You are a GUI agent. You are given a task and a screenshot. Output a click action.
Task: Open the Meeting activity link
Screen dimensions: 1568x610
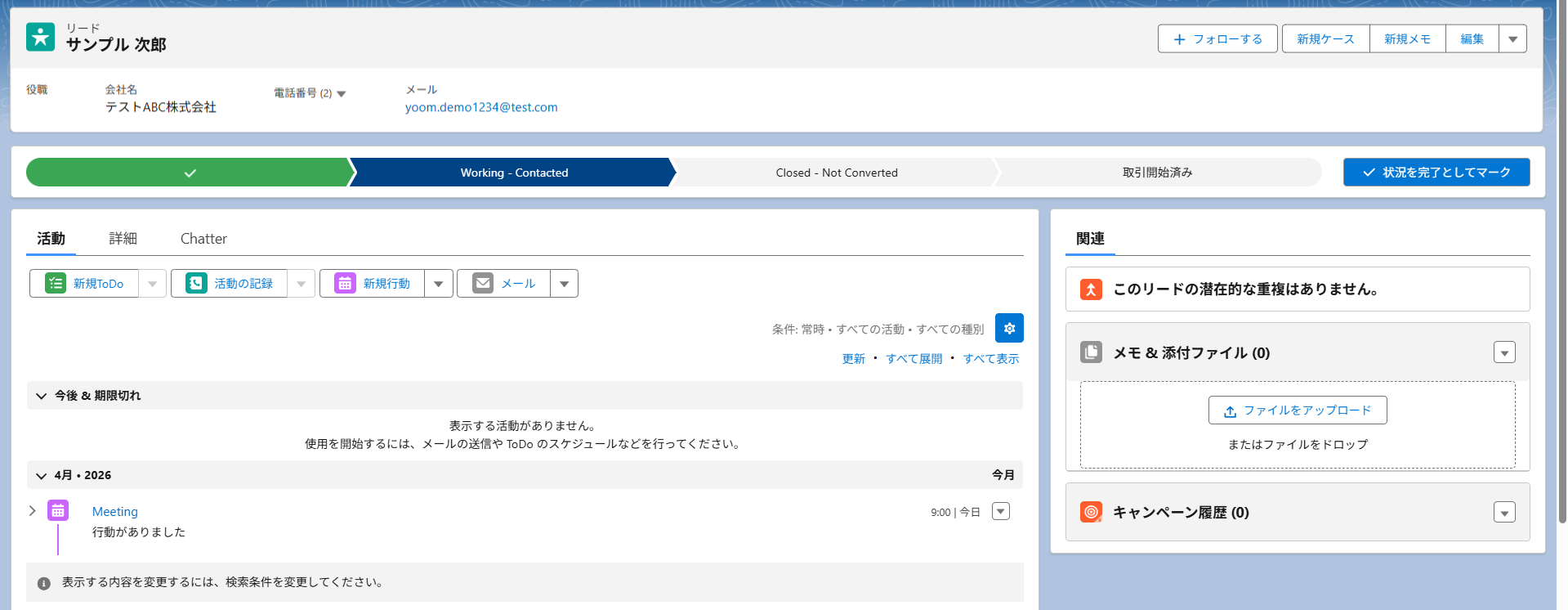coord(115,512)
